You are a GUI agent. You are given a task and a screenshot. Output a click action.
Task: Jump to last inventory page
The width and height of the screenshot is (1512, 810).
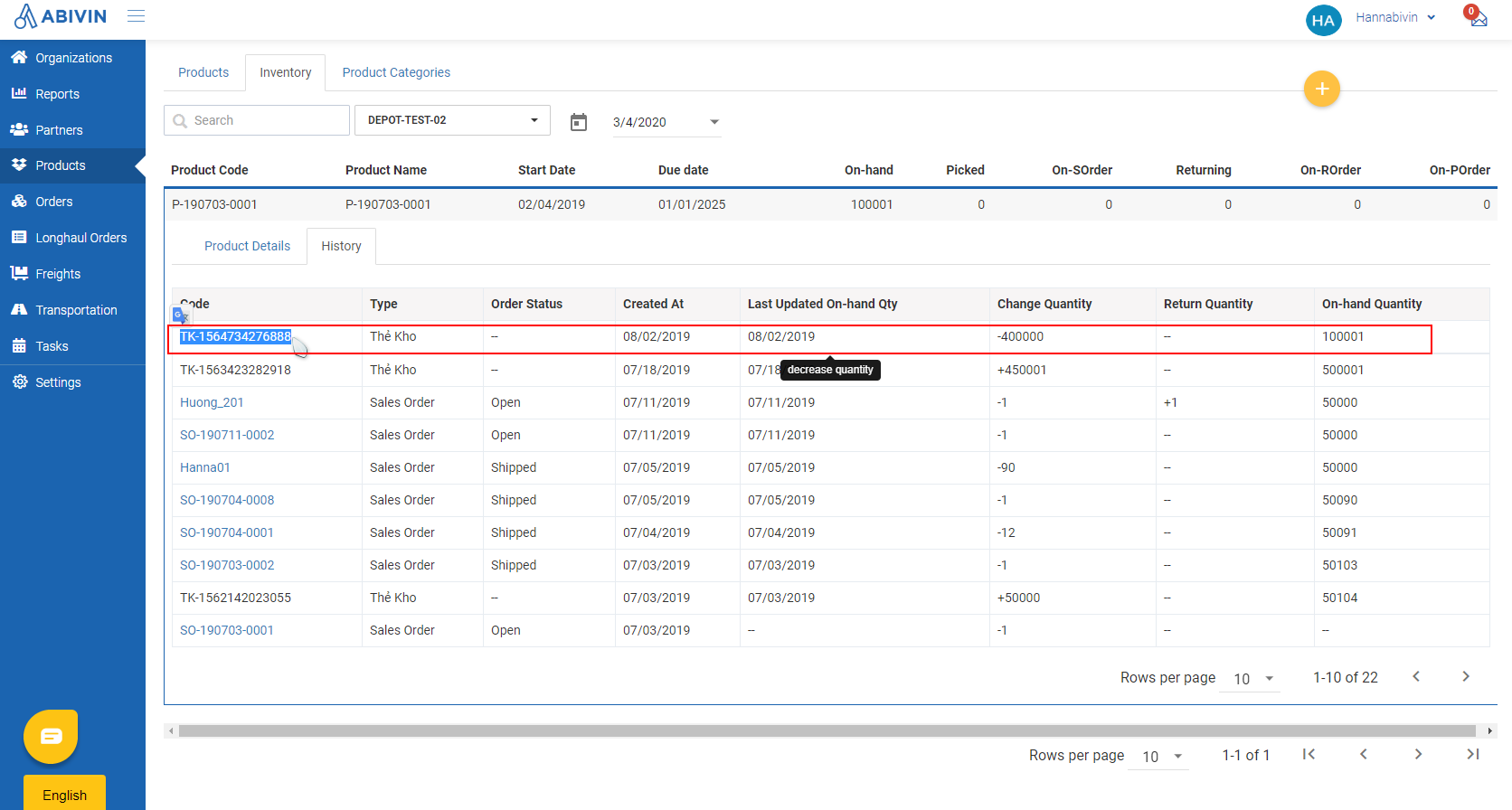click(x=1473, y=754)
